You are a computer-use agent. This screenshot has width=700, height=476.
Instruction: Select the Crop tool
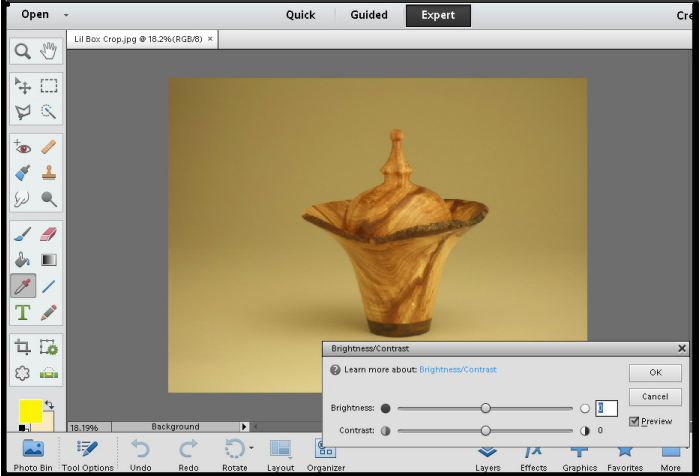click(x=22, y=347)
